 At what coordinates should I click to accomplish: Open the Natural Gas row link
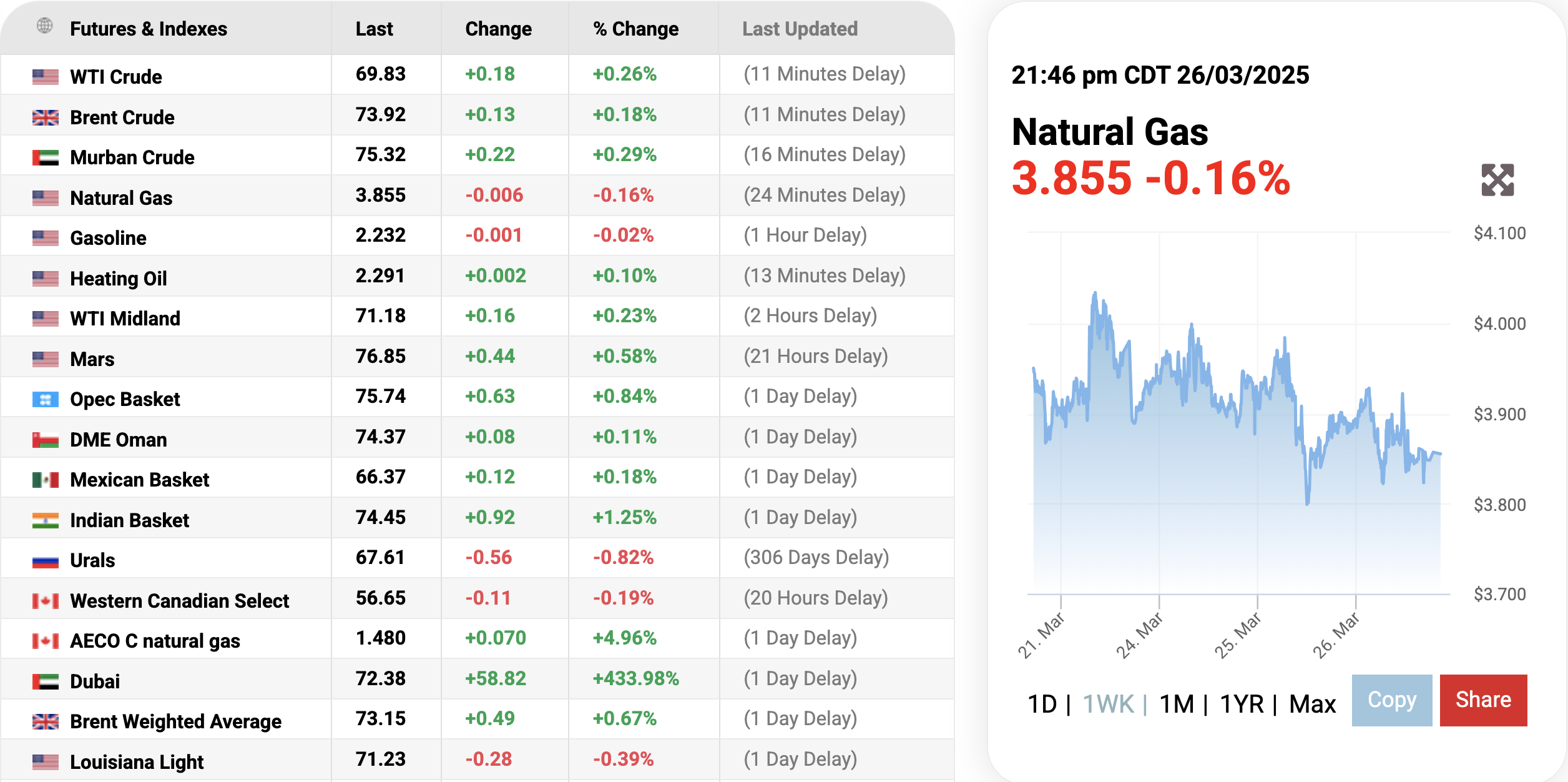(121, 198)
